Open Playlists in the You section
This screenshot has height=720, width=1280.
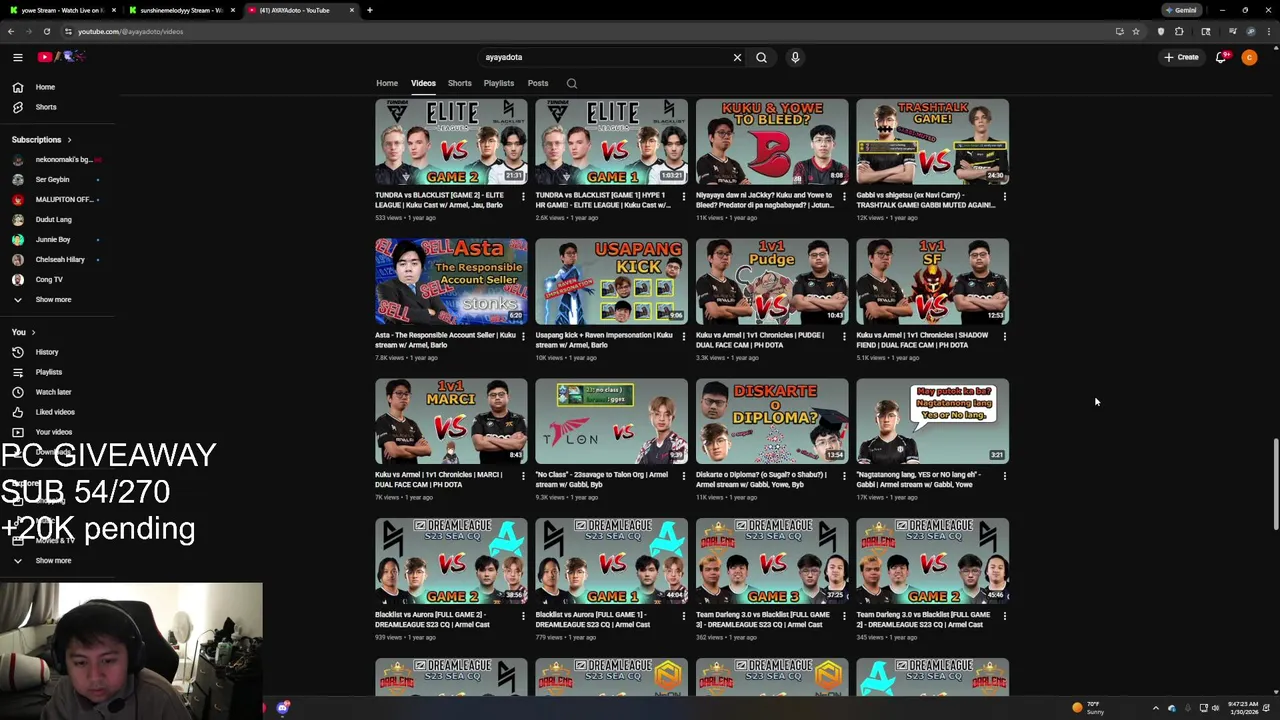(x=48, y=372)
